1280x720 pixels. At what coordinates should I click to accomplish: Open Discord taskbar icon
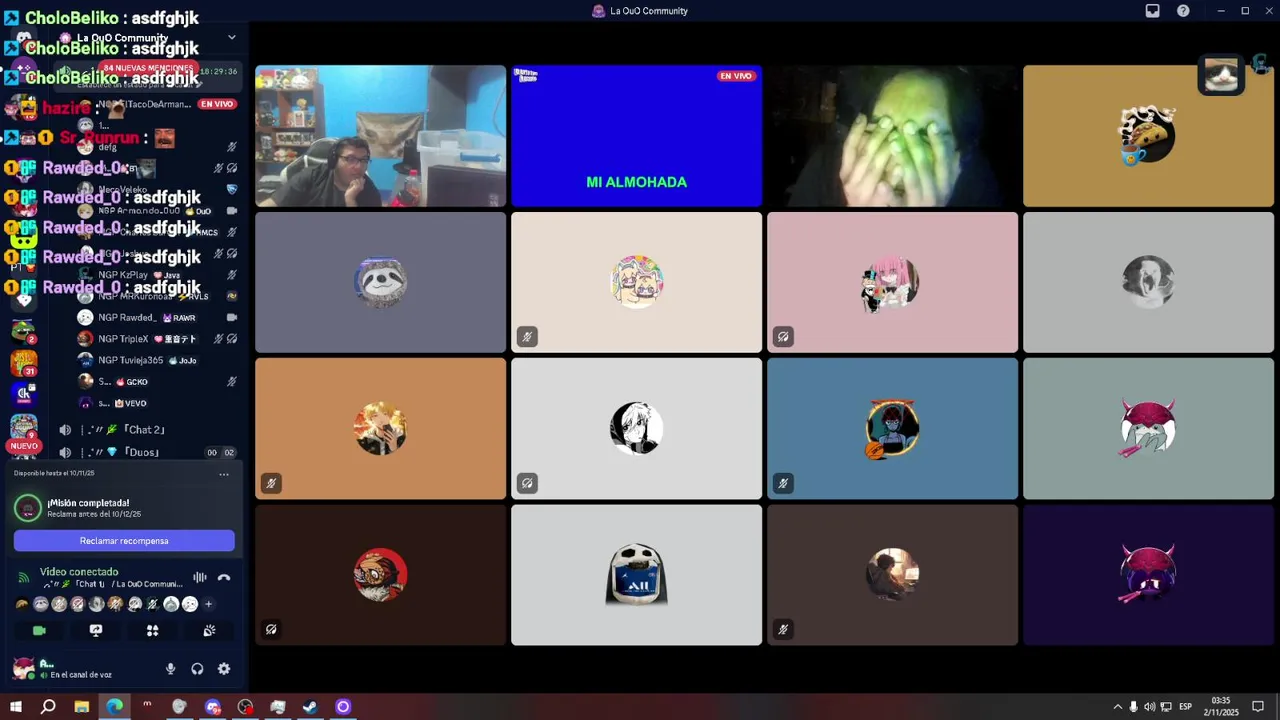point(213,707)
